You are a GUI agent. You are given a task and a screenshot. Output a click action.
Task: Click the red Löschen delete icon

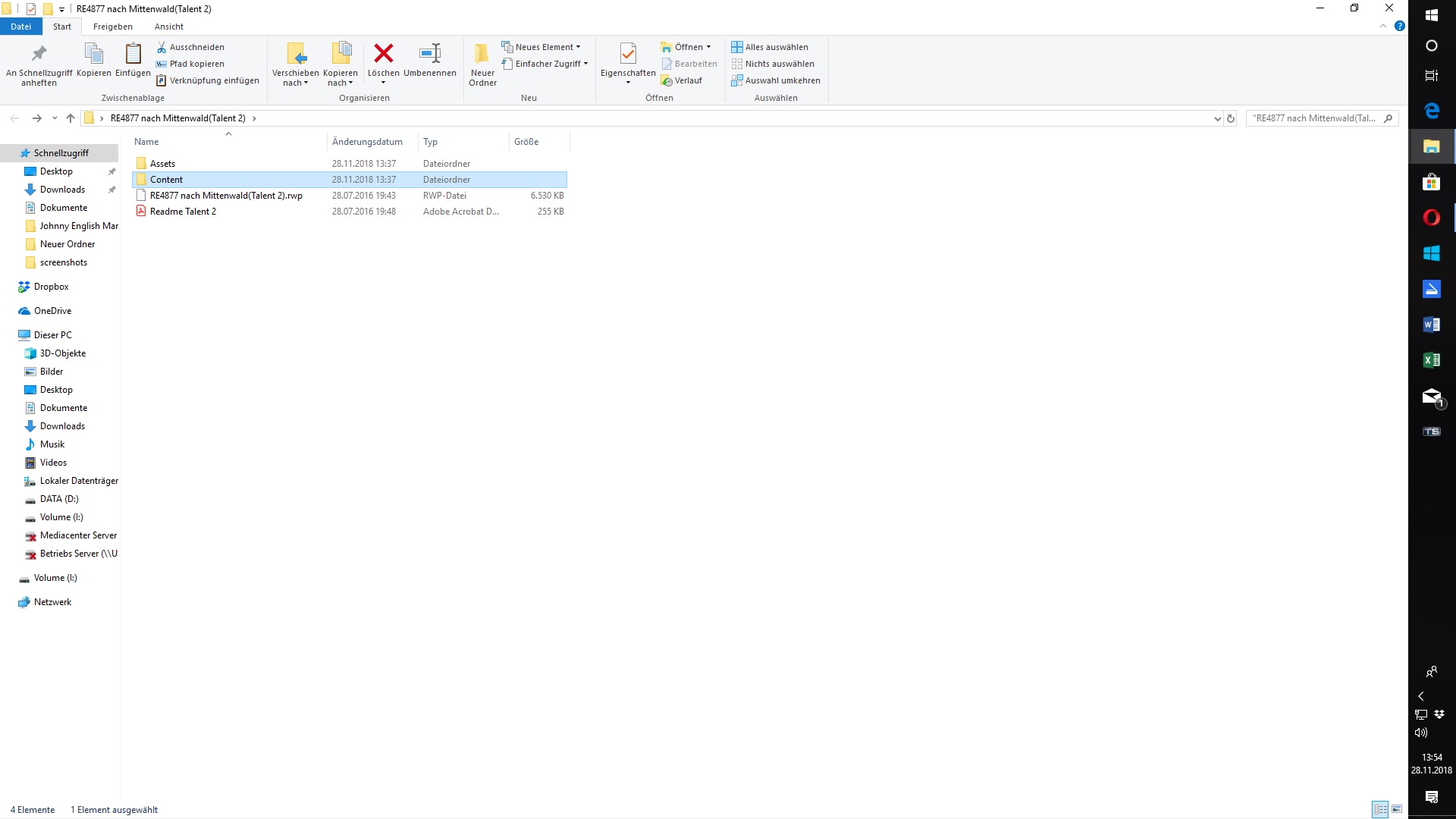click(x=384, y=53)
